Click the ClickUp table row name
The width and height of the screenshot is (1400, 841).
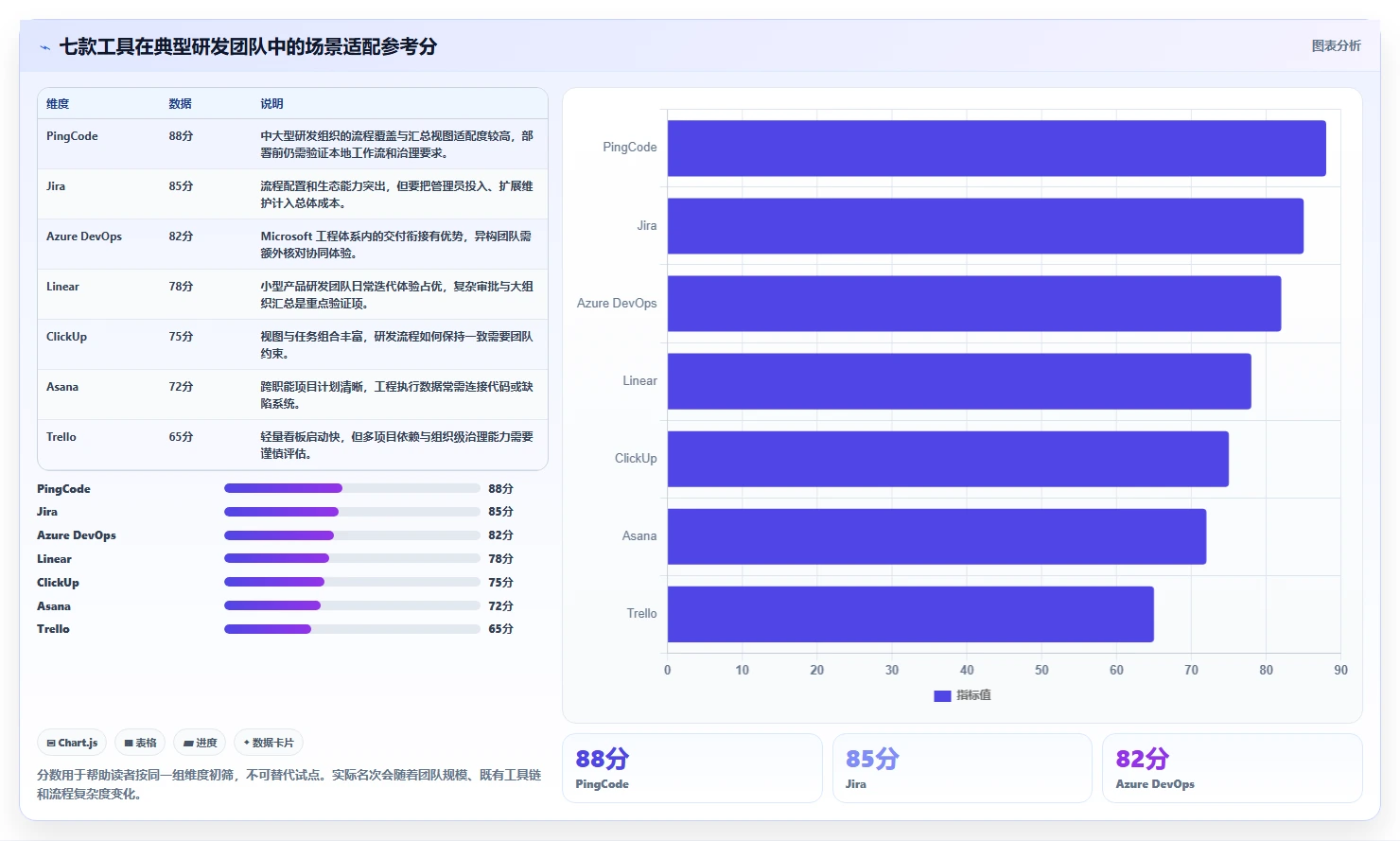[x=66, y=337]
